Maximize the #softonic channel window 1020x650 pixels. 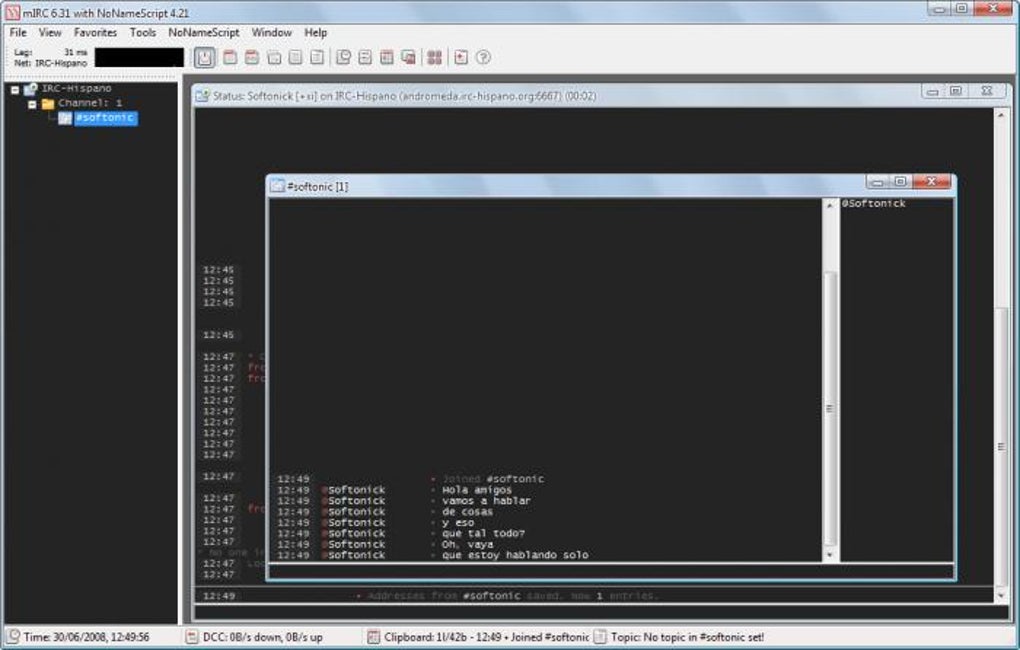(901, 182)
